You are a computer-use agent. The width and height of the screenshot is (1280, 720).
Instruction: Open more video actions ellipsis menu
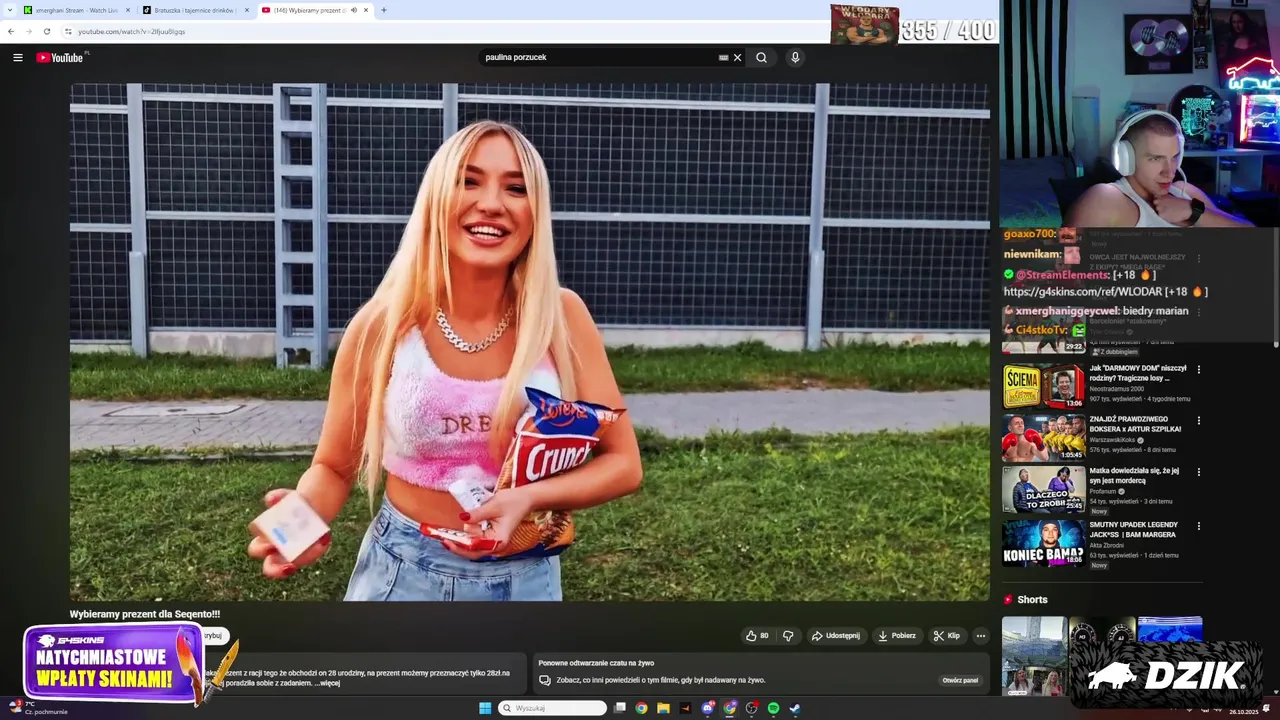(981, 635)
